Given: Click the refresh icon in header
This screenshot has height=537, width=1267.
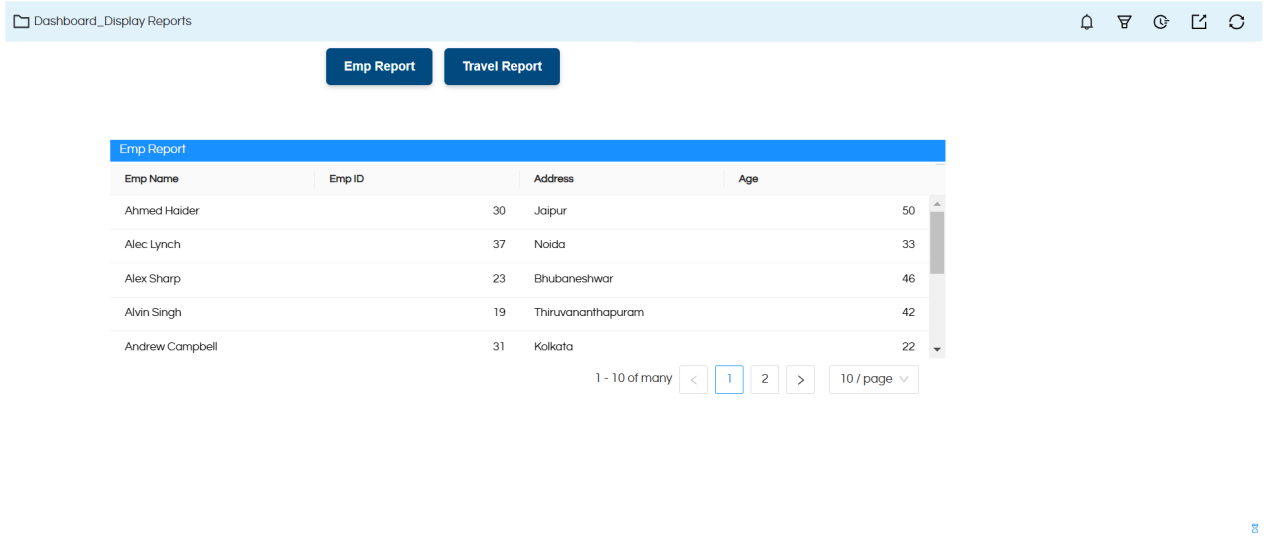Looking at the screenshot, I should coord(1237,21).
